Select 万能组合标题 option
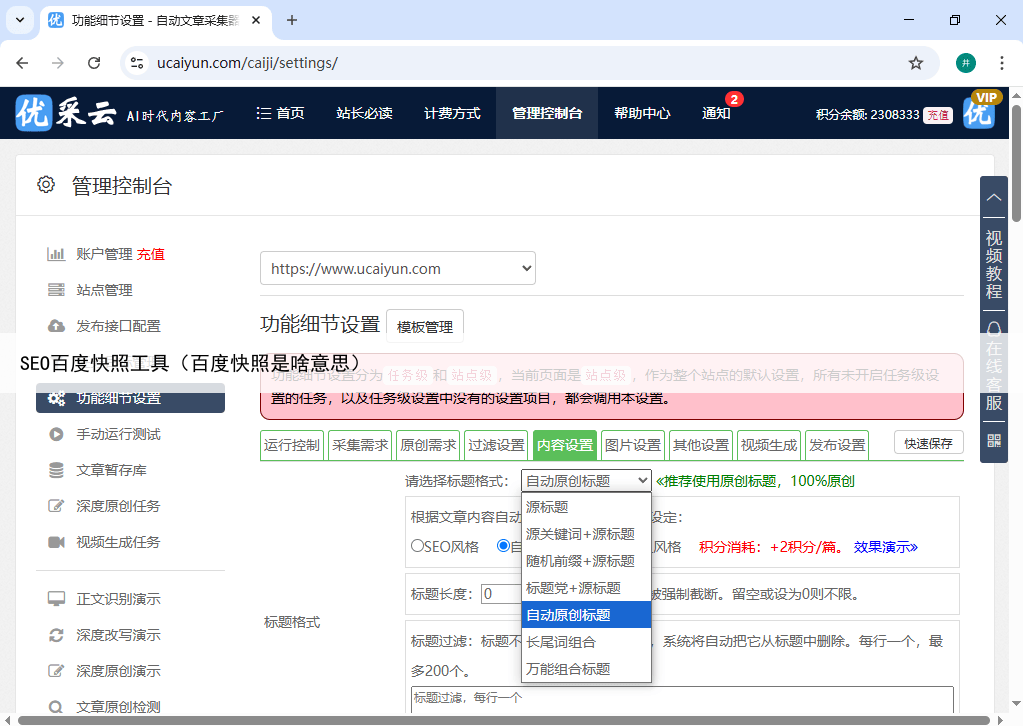The width and height of the screenshot is (1023, 726). [568, 669]
